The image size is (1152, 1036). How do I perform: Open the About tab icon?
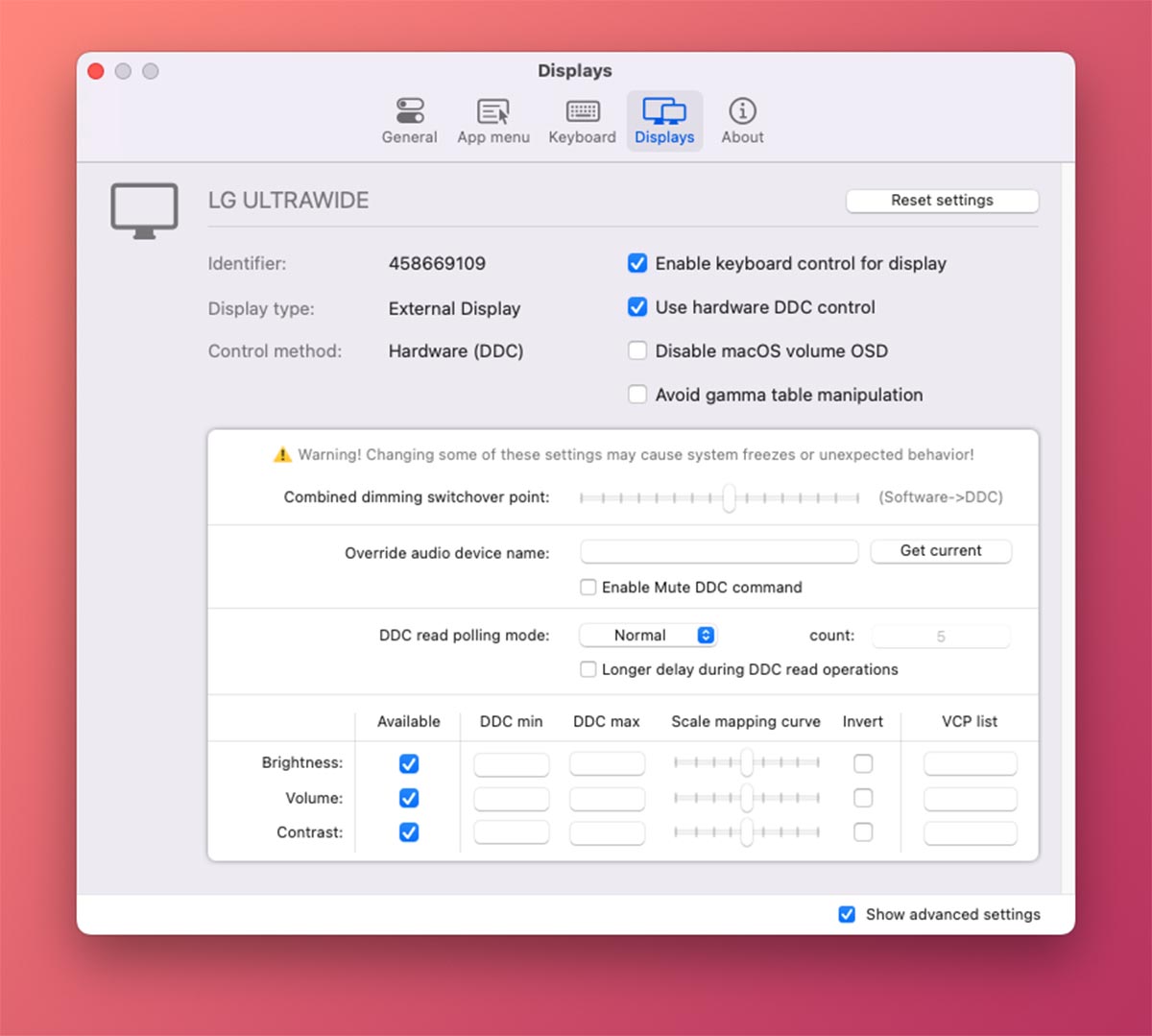742,111
